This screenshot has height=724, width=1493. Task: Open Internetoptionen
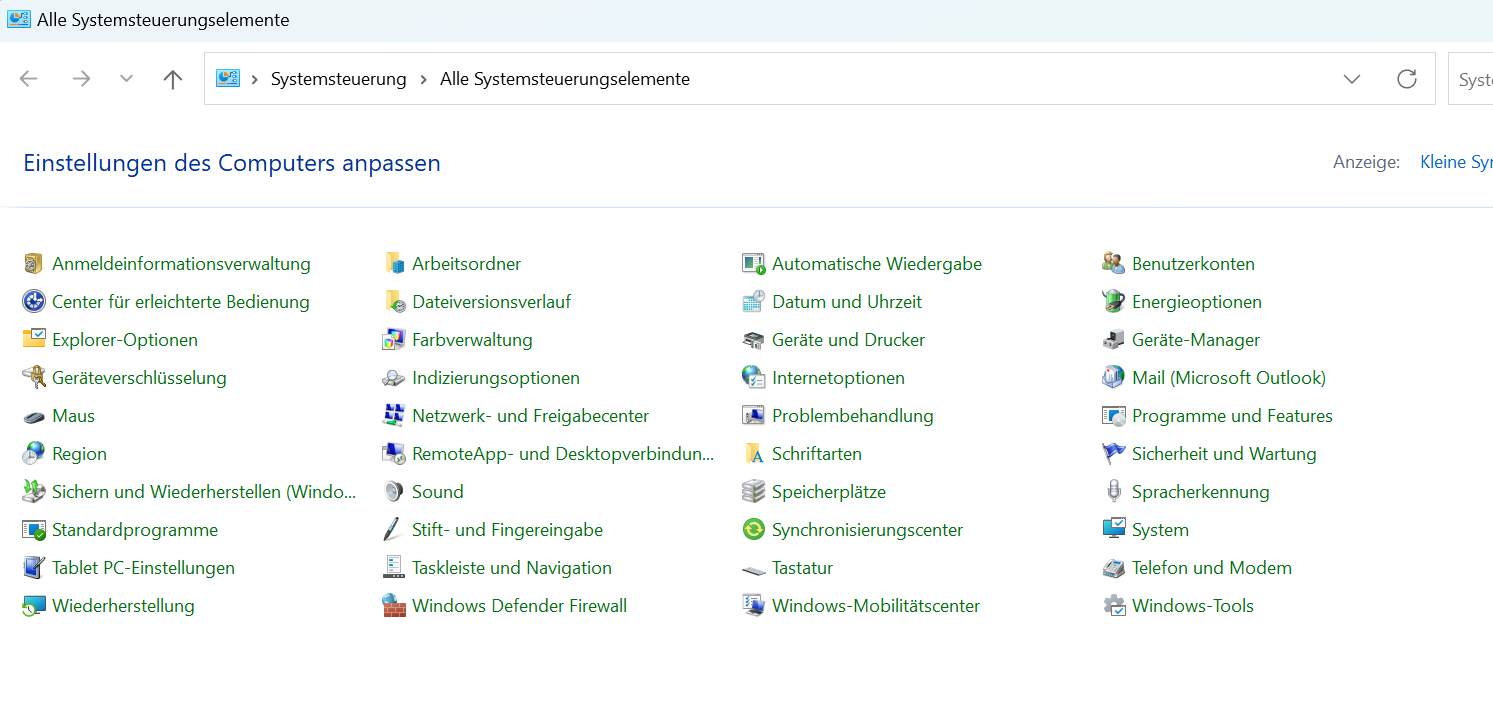pos(838,378)
